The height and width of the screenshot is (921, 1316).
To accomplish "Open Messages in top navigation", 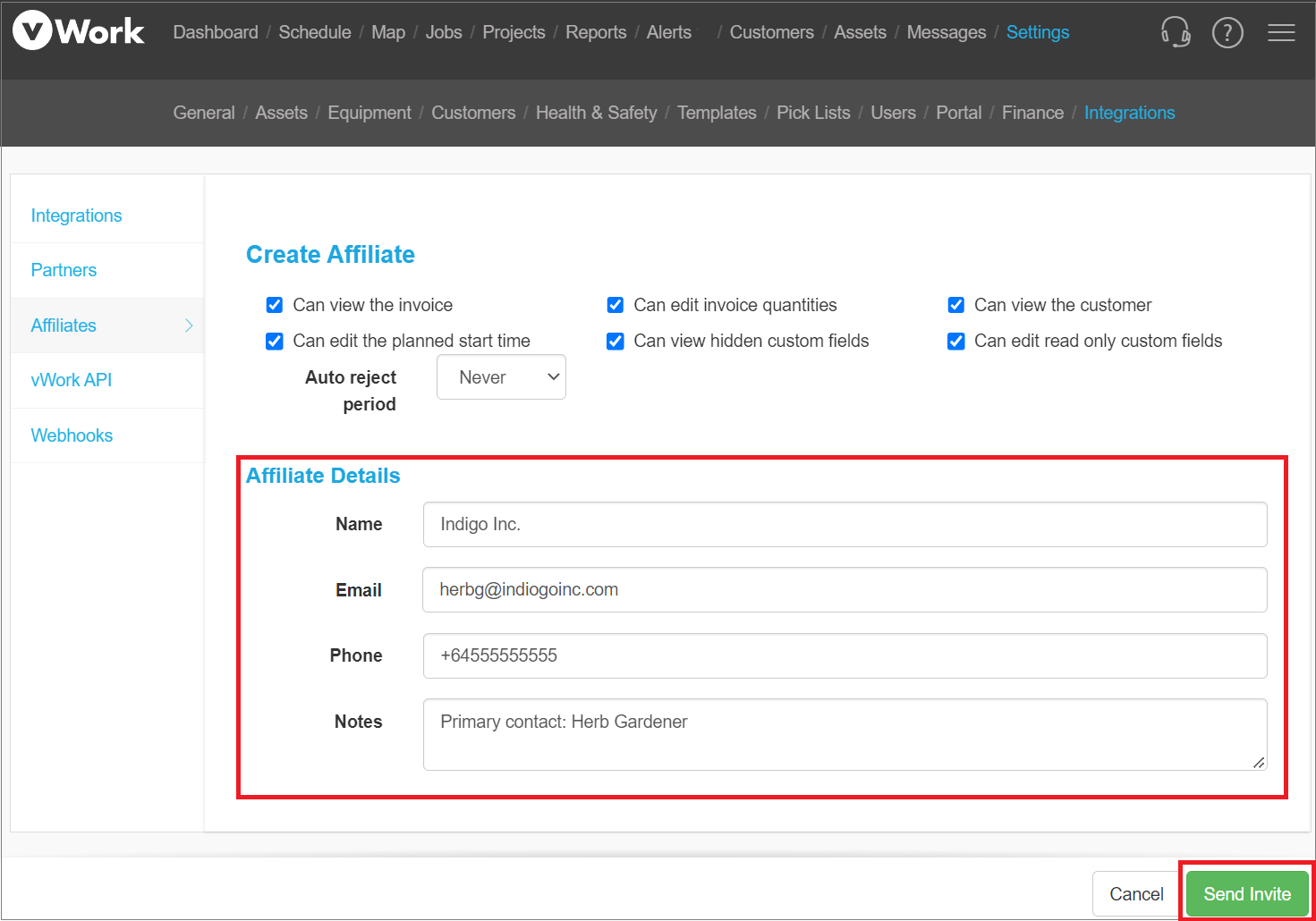I will click(x=947, y=32).
